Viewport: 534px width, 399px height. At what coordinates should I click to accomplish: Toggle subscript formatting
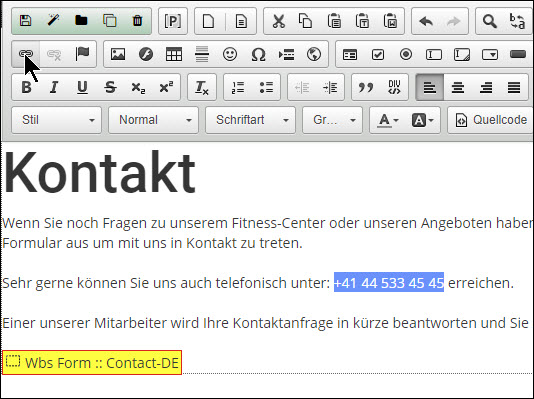click(x=138, y=88)
